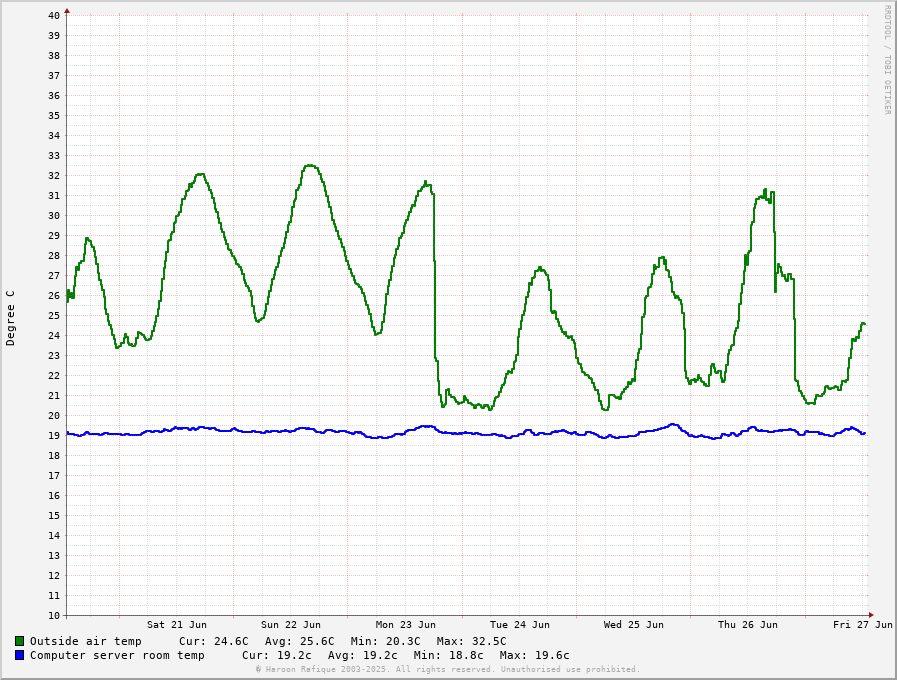Click the RRDTOOL / TOBI OETIKER watermark

point(886,60)
